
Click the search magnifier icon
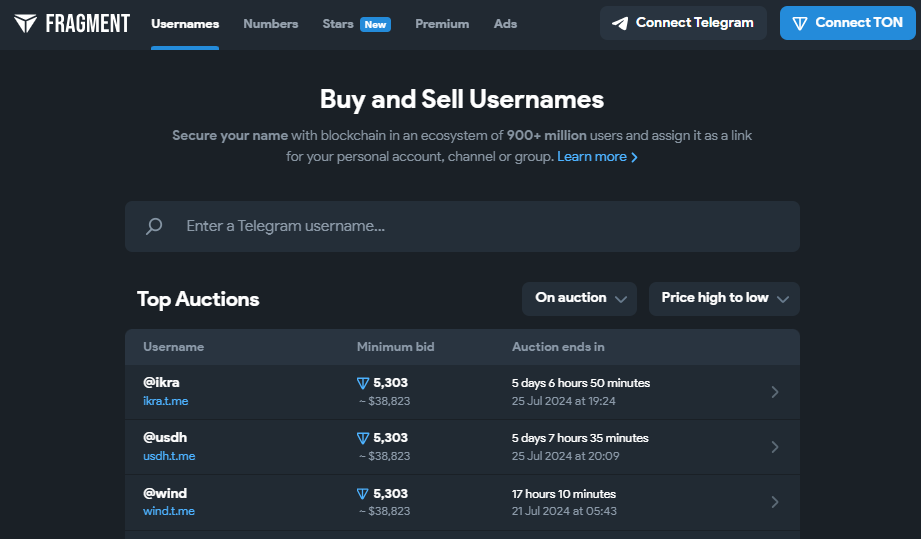154,226
